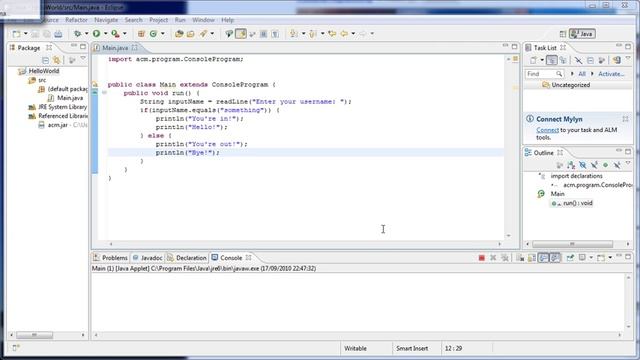
Task: Open the New file dropdown arrow
Action: pyautogui.click(x=25, y=34)
